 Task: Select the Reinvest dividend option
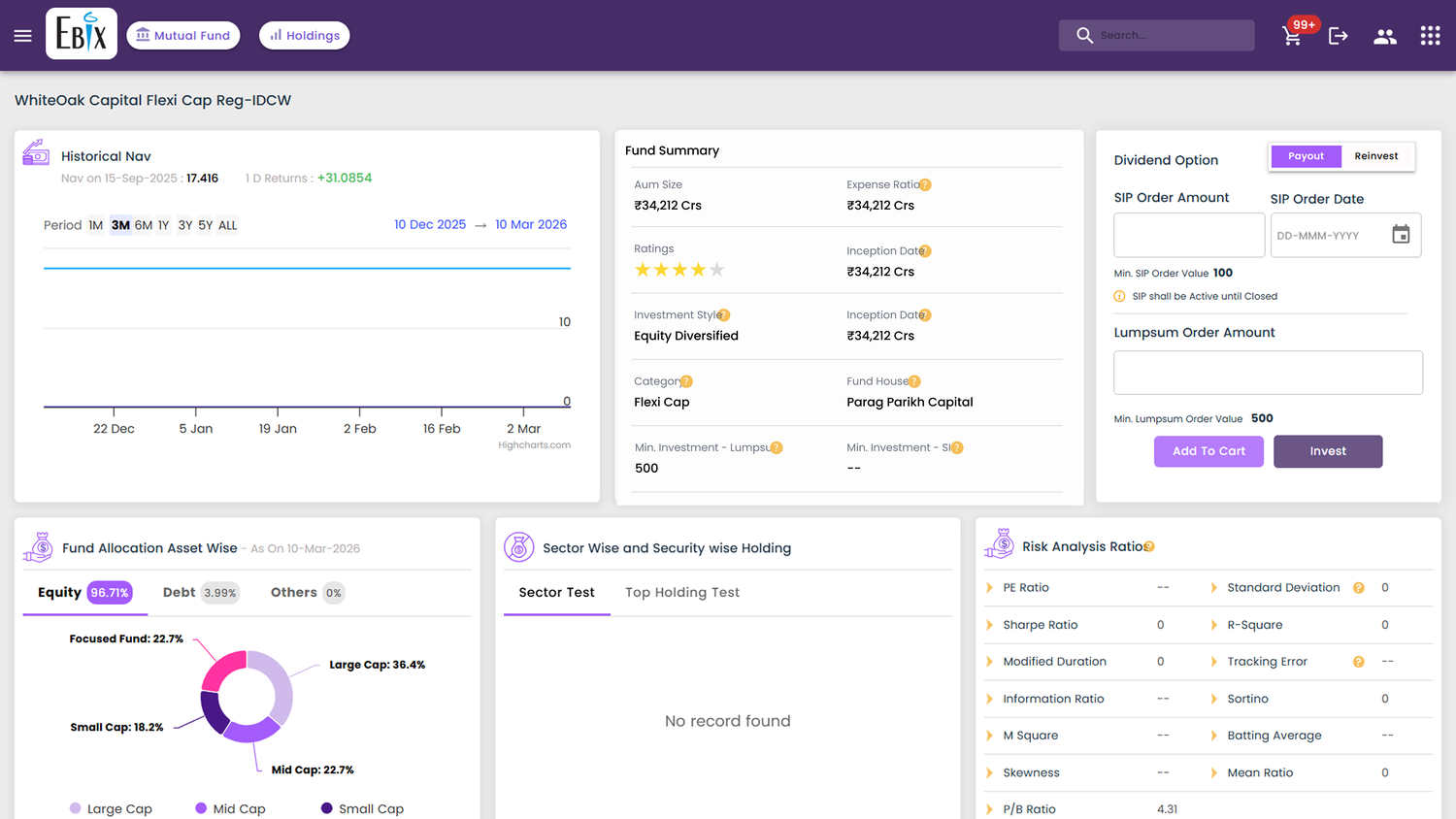(1376, 156)
